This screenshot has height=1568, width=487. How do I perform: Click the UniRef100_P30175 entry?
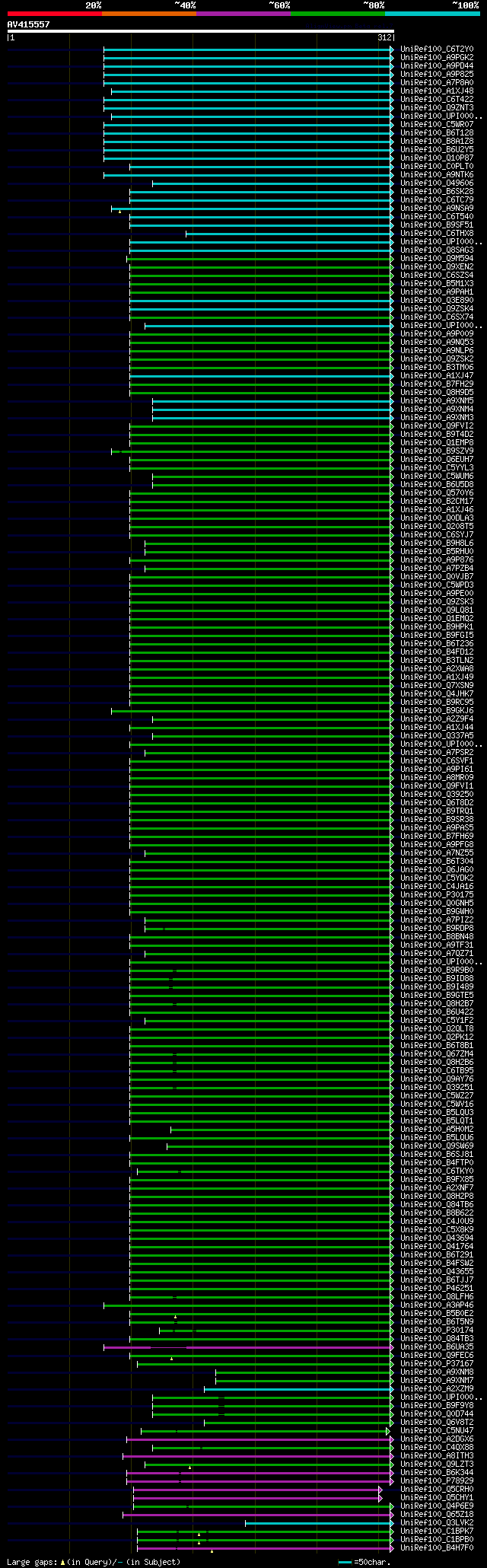pyautogui.click(x=437, y=895)
